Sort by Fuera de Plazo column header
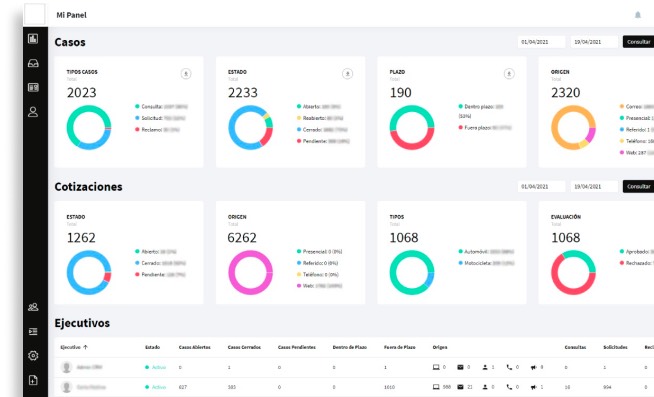This screenshot has height=397, width=654. point(400,347)
